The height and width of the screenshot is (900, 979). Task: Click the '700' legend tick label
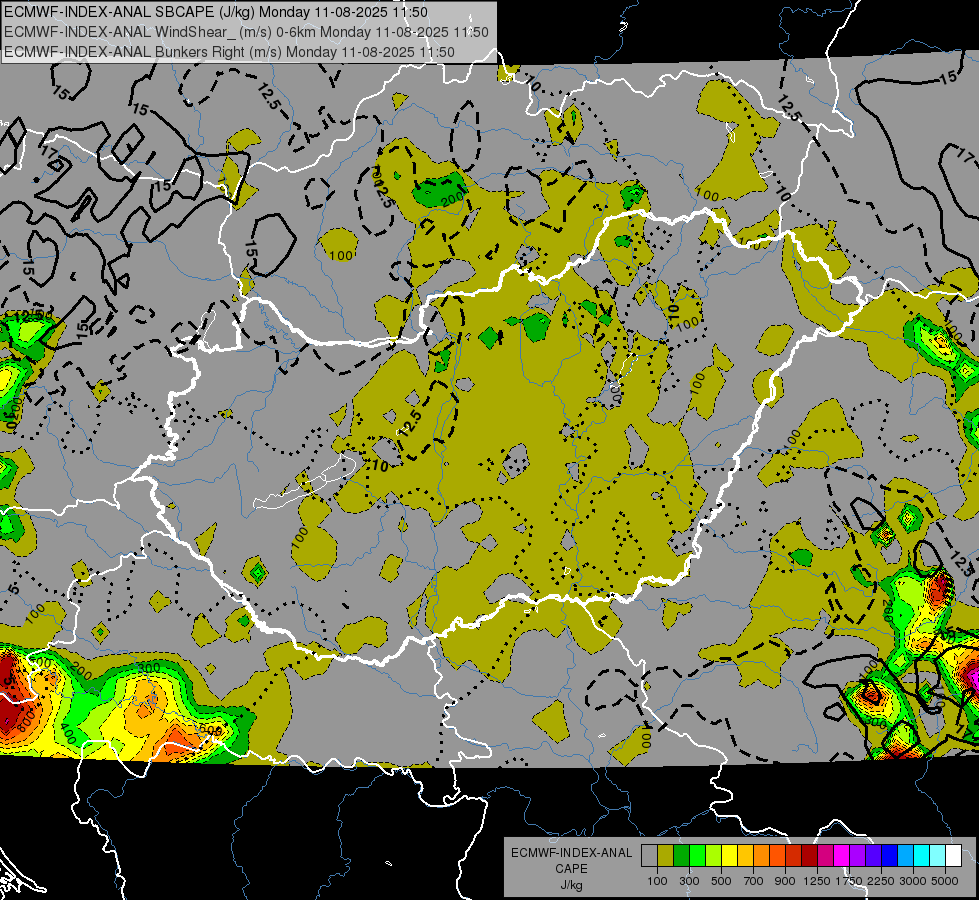tap(754, 881)
